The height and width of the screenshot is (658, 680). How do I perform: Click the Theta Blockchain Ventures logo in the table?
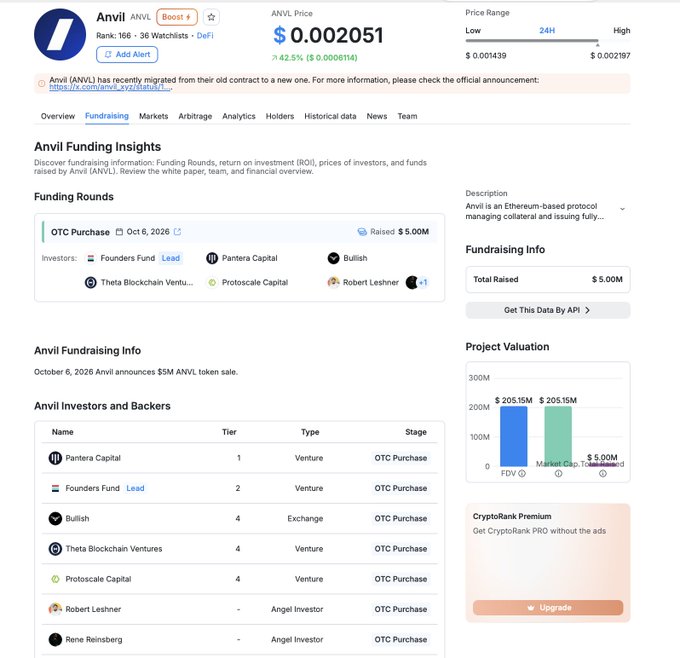55,549
